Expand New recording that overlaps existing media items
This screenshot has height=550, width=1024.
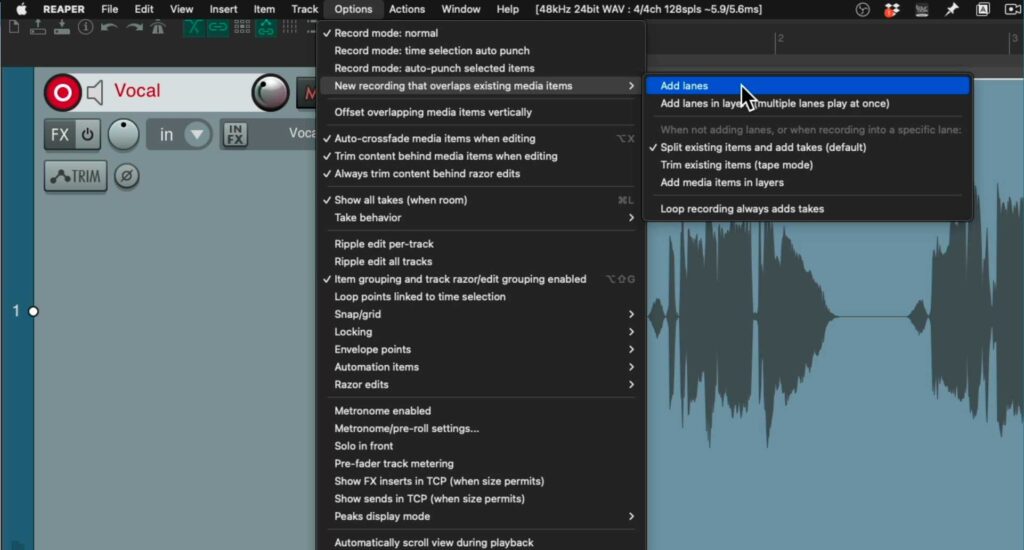point(481,86)
